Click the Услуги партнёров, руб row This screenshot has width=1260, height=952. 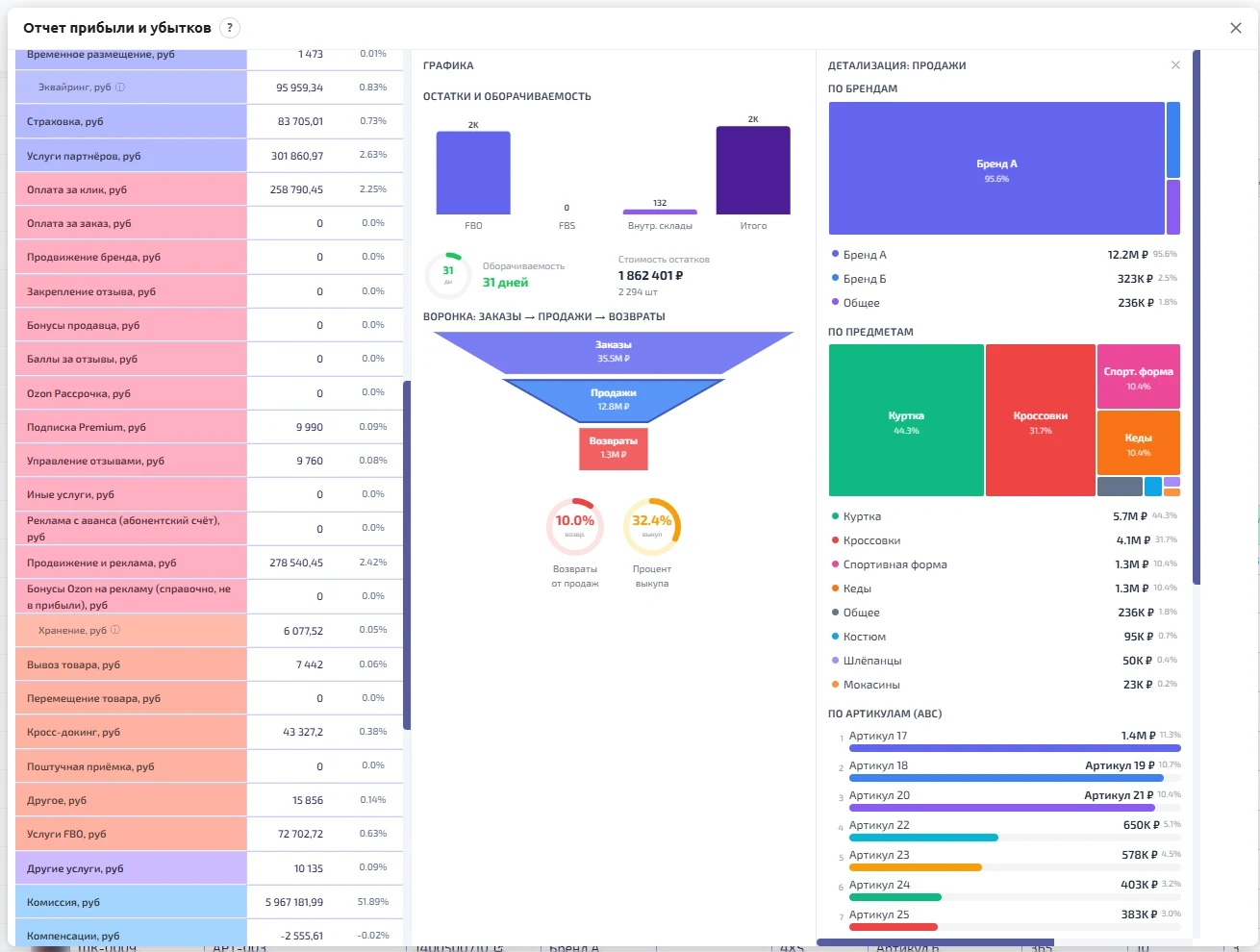click(x=209, y=156)
